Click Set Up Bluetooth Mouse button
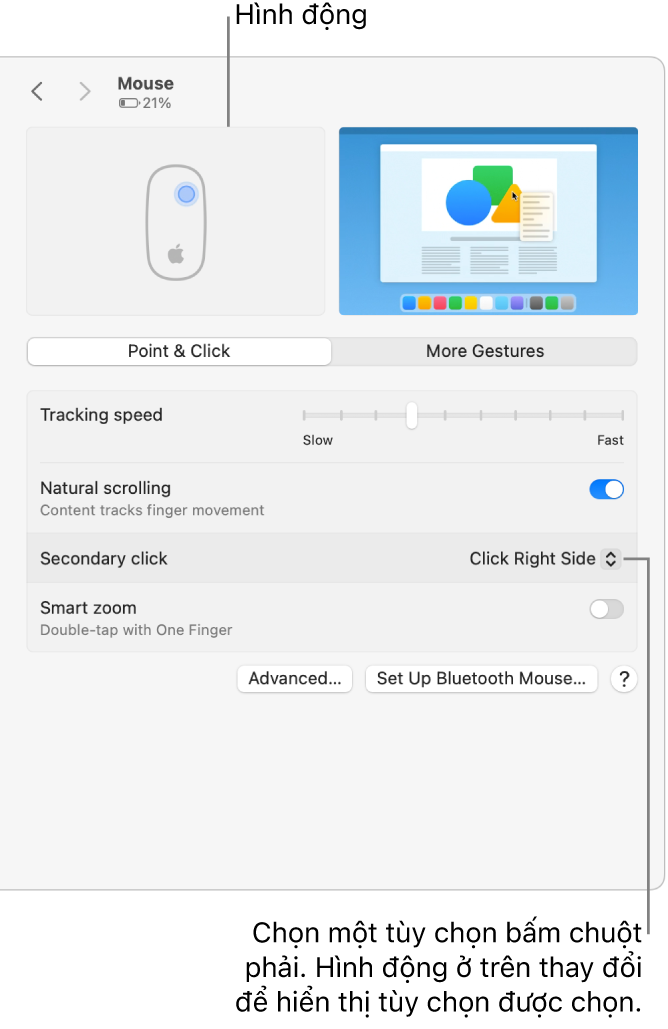 (x=481, y=679)
